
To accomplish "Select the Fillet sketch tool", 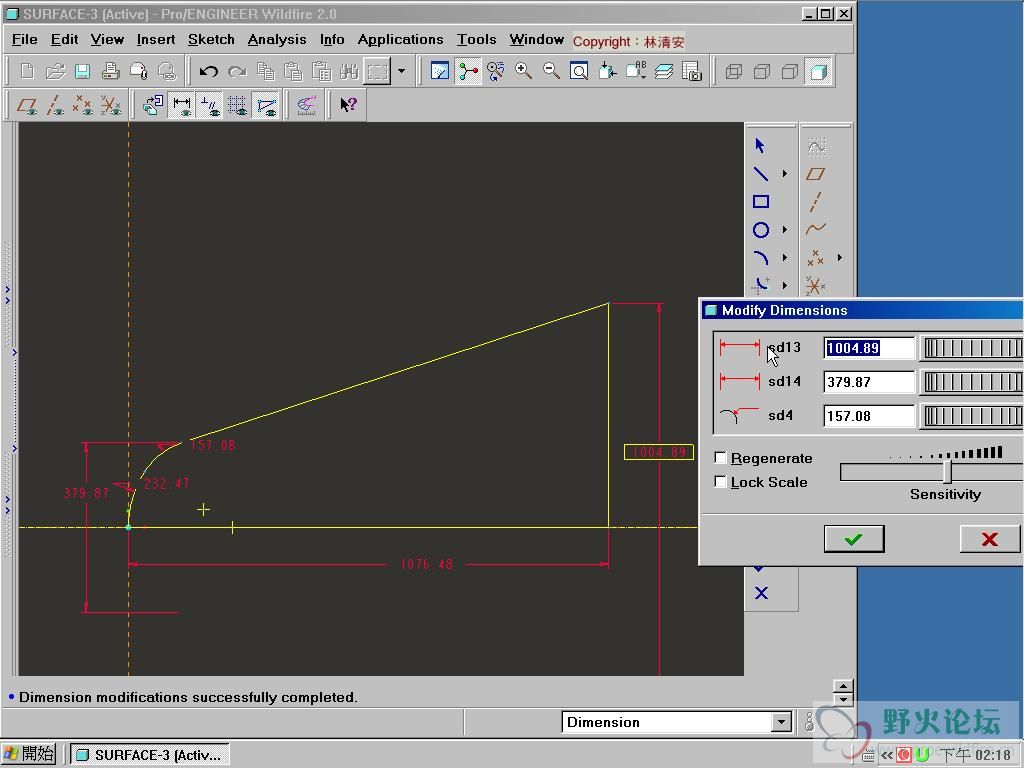I will (x=760, y=285).
